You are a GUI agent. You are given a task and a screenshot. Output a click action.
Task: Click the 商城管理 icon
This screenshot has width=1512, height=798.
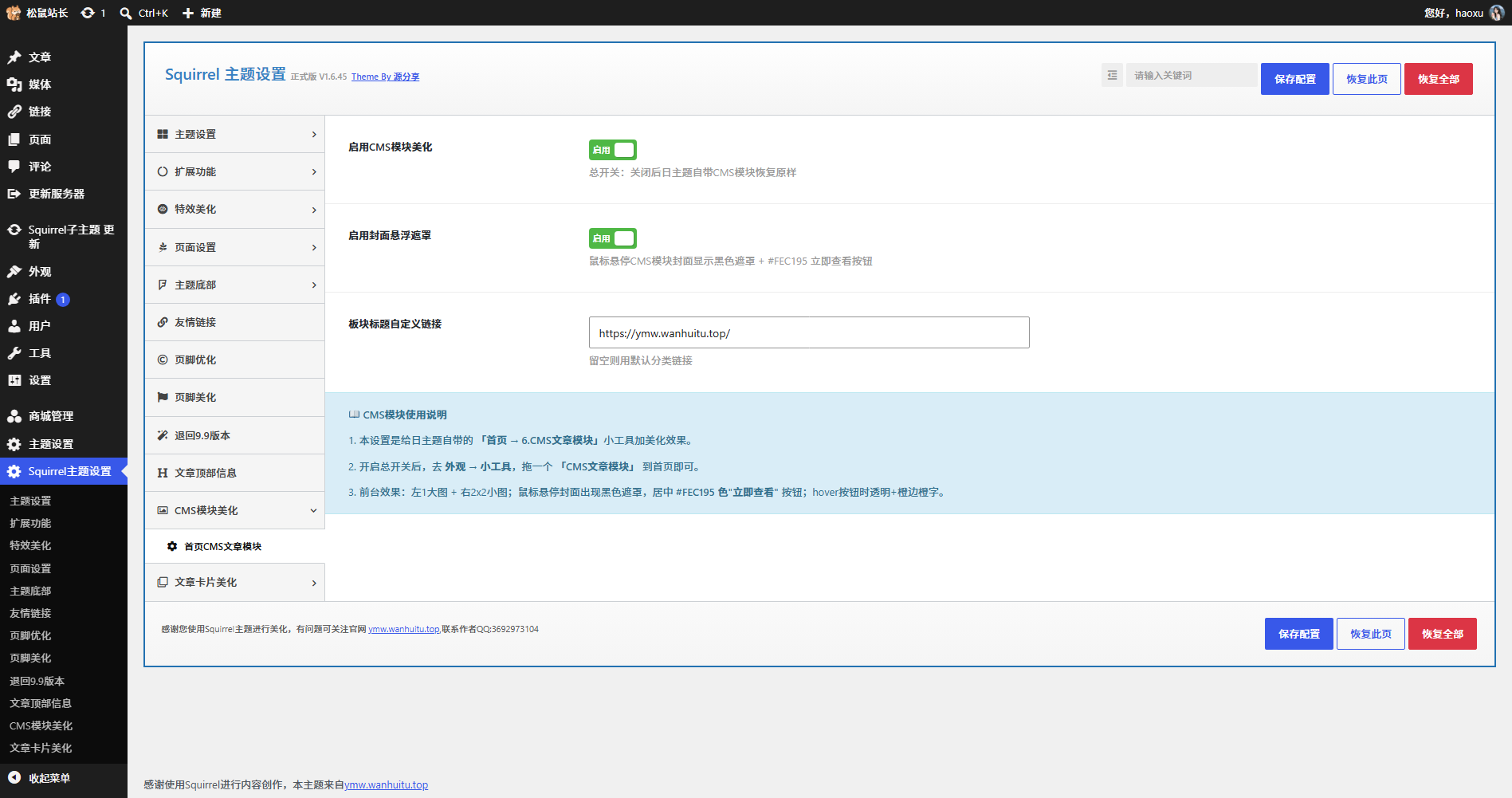tap(14, 416)
